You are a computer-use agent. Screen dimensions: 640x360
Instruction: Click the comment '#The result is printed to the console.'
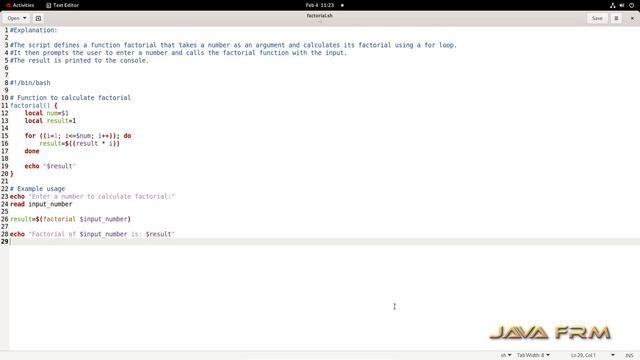[80, 60]
